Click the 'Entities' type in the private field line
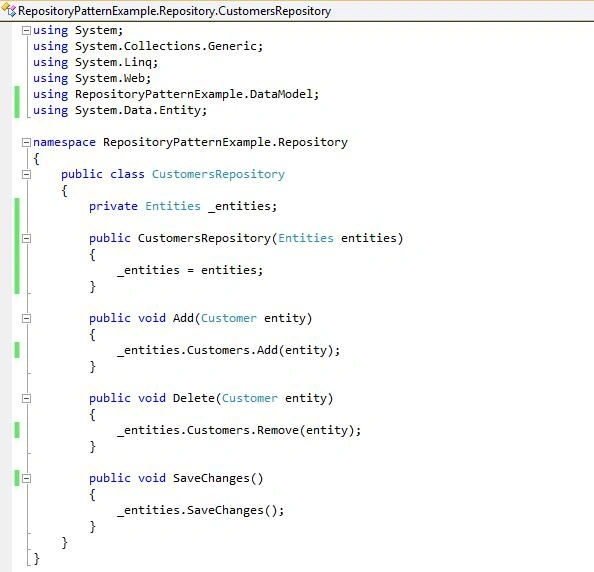 pyautogui.click(x=173, y=206)
